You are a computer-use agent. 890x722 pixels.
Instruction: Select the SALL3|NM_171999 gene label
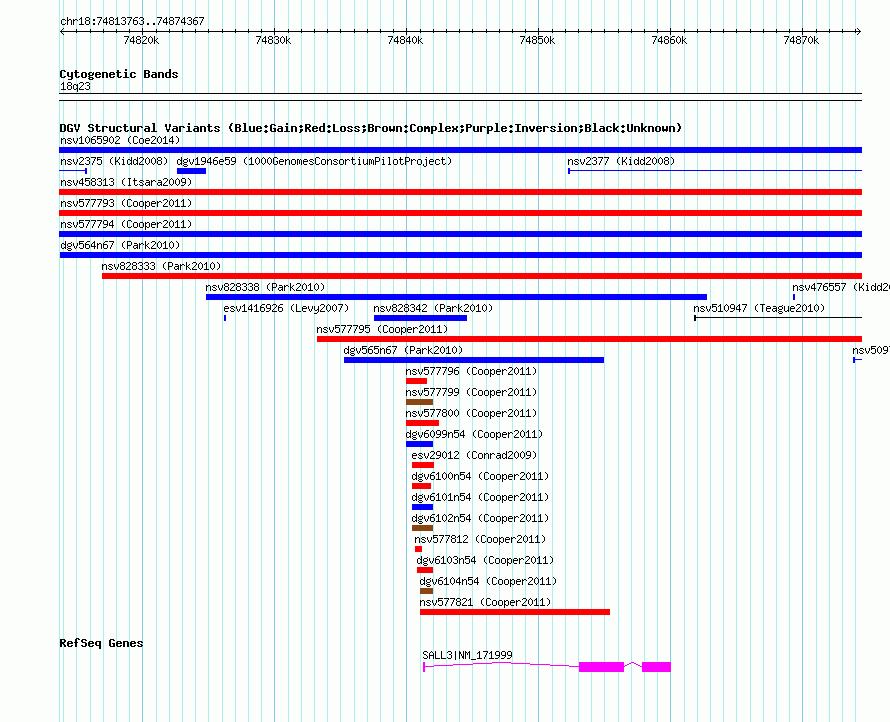pos(468,655)
